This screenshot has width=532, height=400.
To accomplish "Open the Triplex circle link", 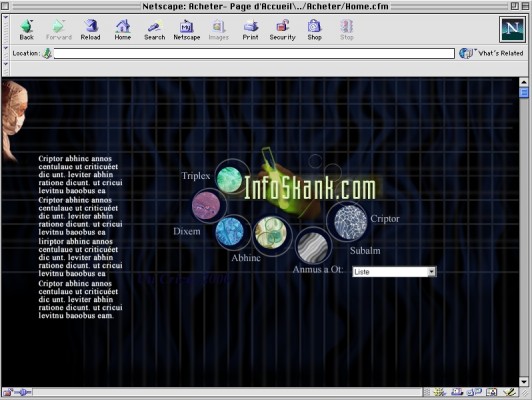I will [229, 179].
